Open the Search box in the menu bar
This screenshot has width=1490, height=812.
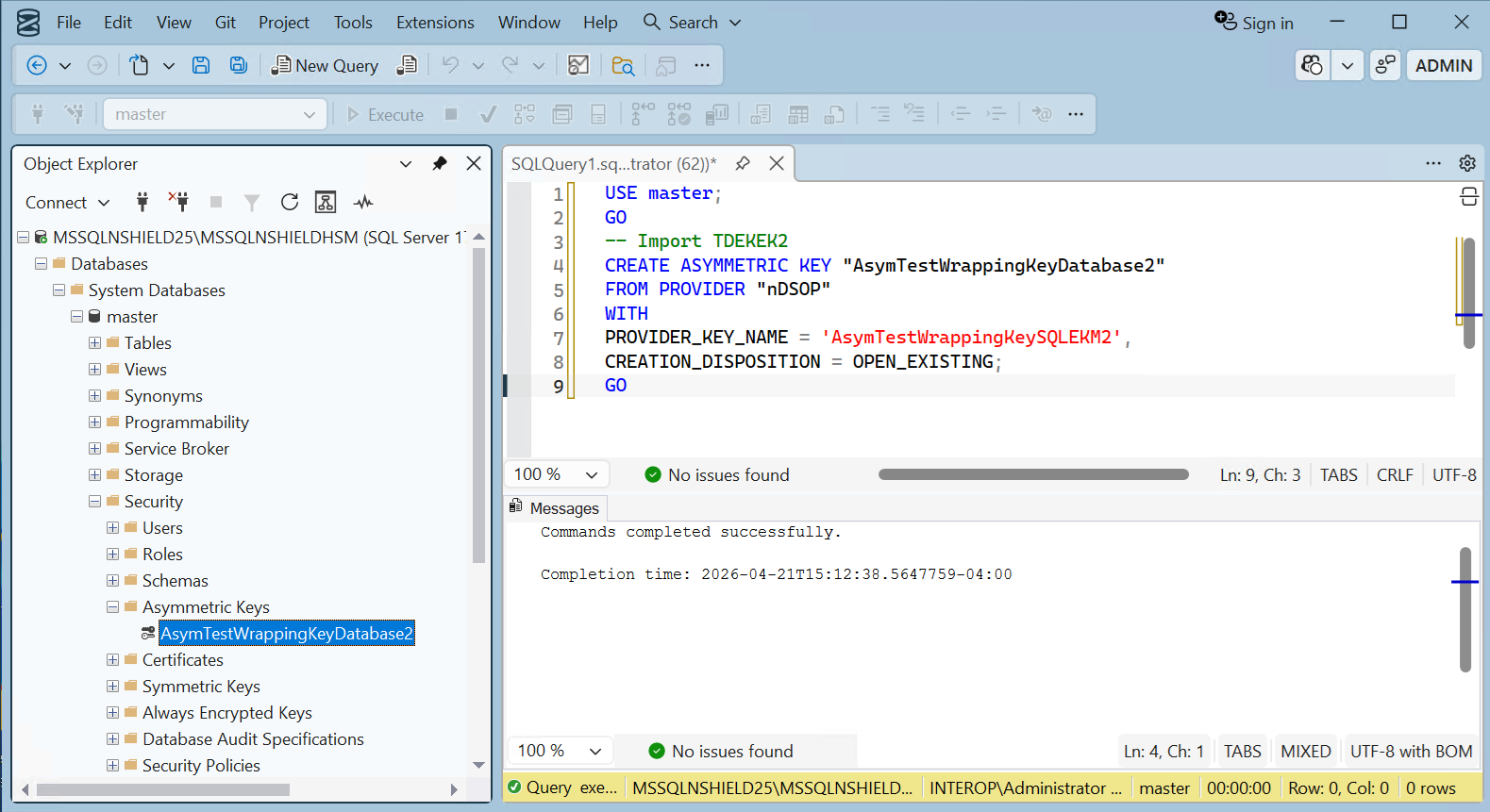tap(693, 22)
